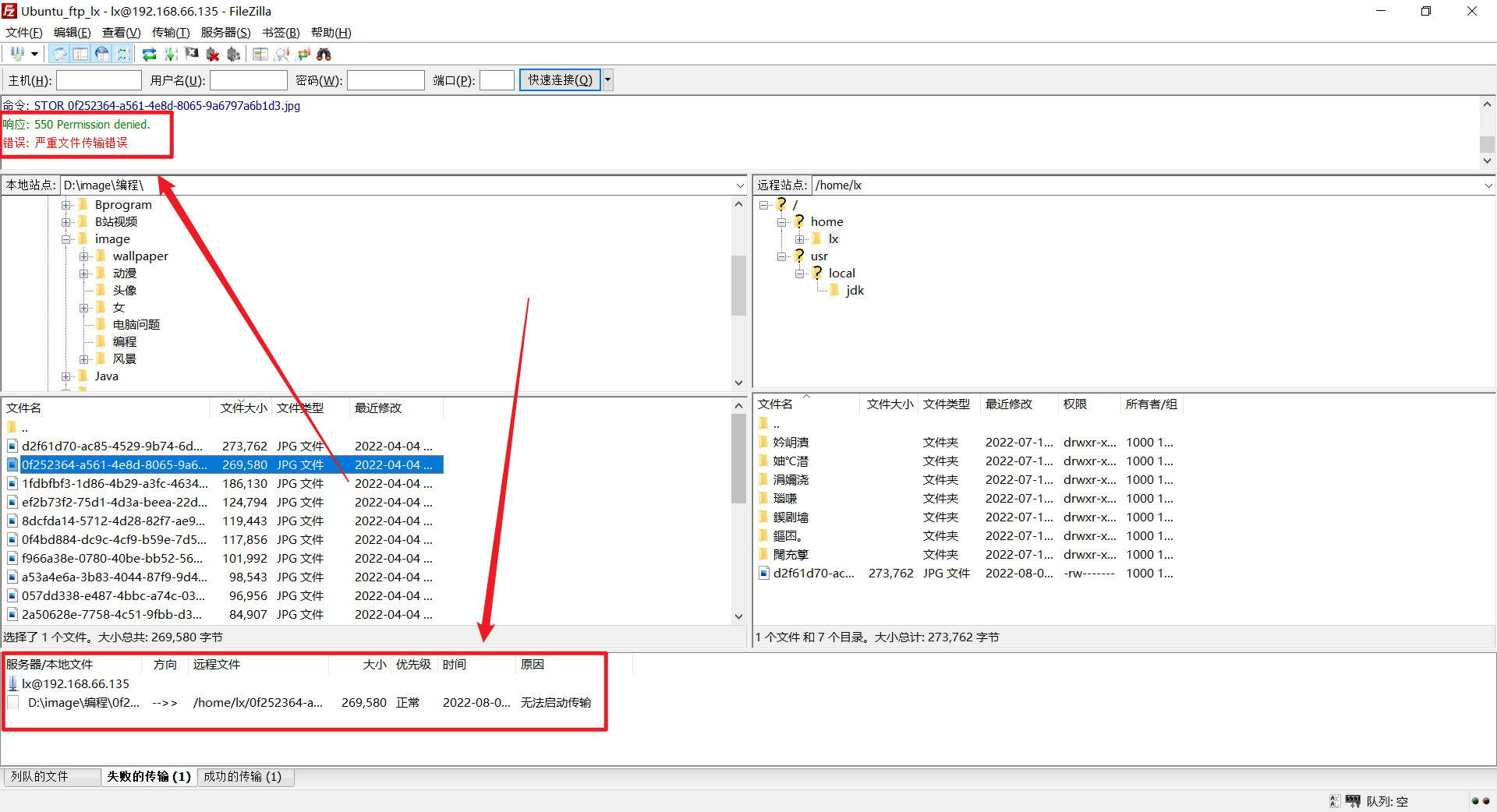Sort local files by 最近修改 column
Viewport: 1497px width, 812px height.
pyautogui.click(x=395, y=408)
